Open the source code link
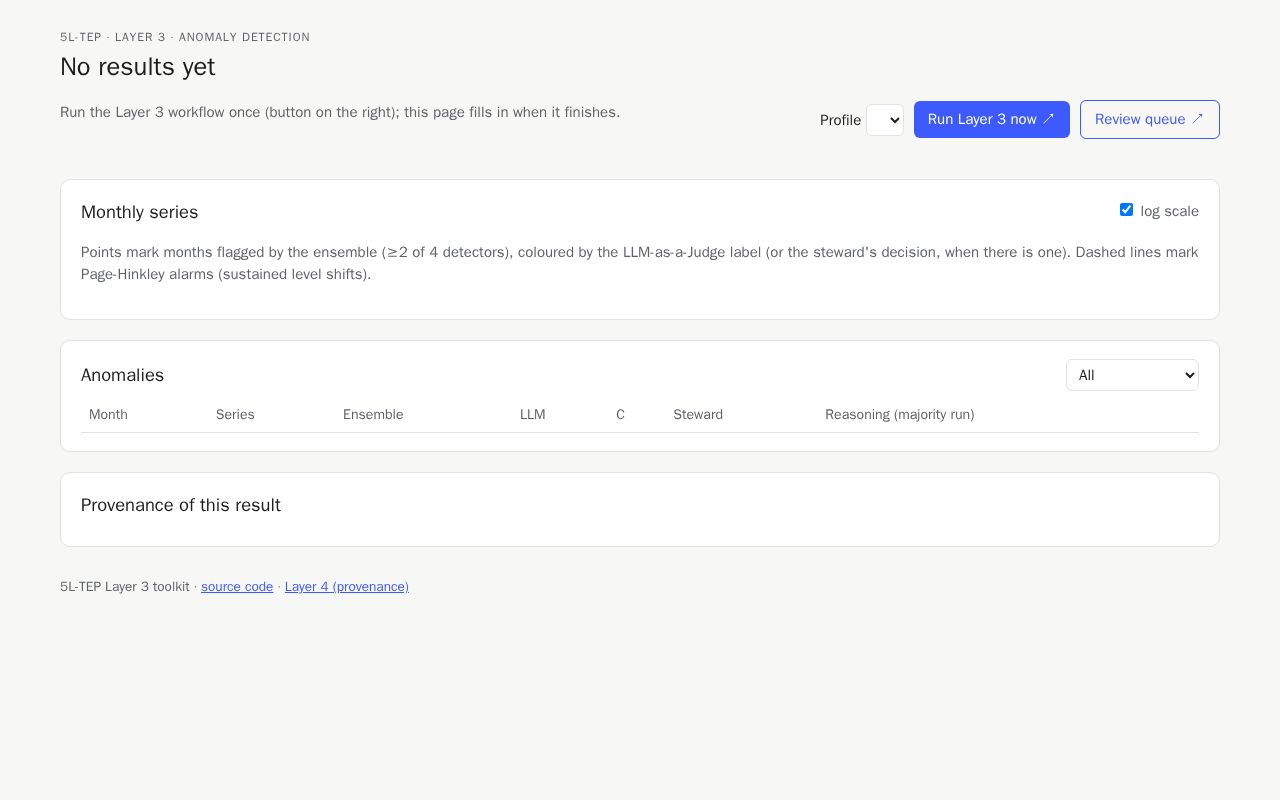 coord(237,587)
